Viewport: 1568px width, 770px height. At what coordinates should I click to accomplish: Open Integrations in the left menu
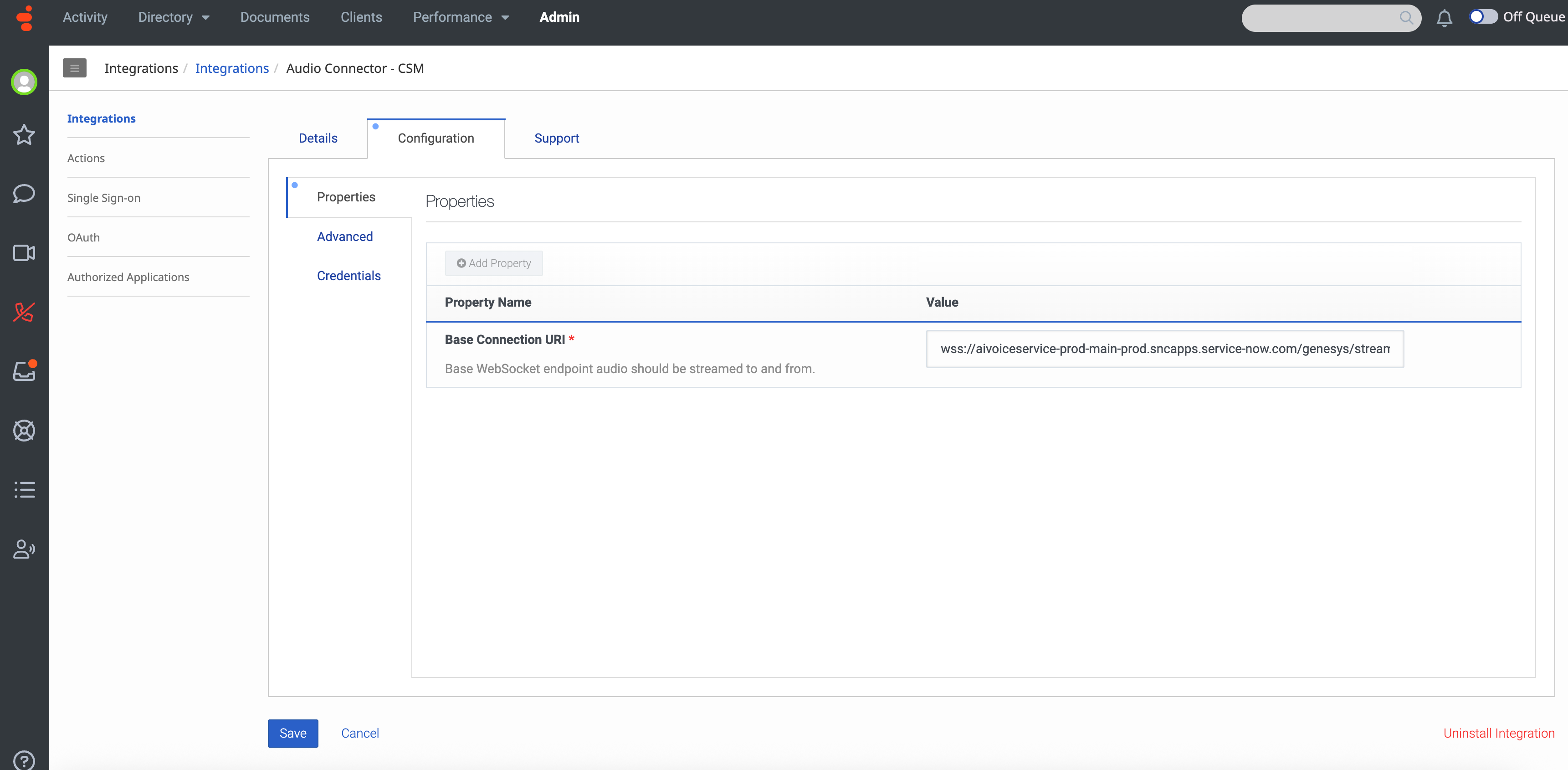(101, 118)
